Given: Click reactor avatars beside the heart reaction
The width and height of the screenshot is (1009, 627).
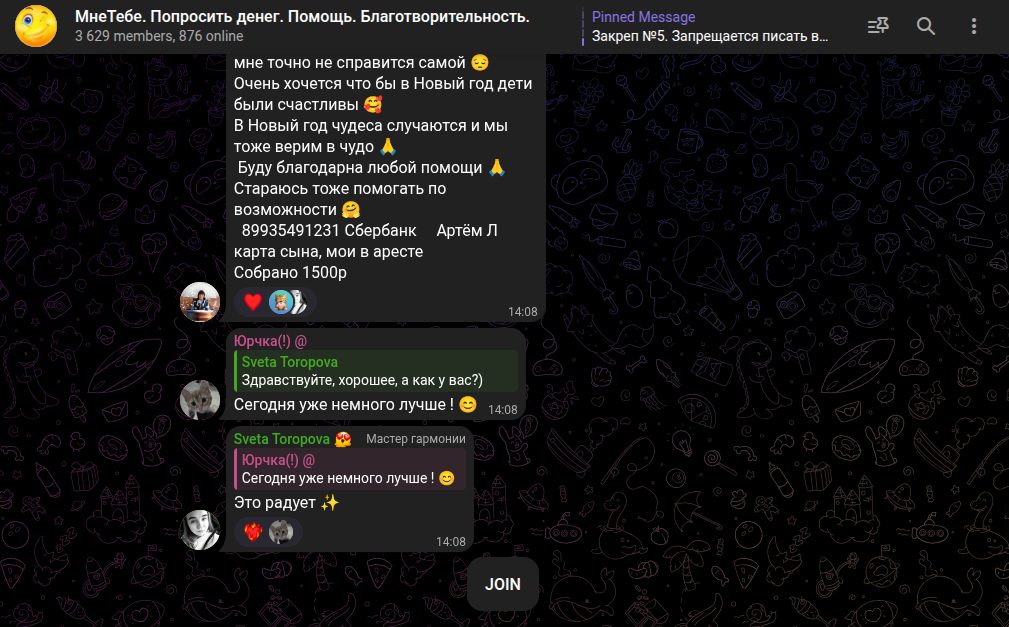Looking at the screenshot, I should click(x=288, y=302).
